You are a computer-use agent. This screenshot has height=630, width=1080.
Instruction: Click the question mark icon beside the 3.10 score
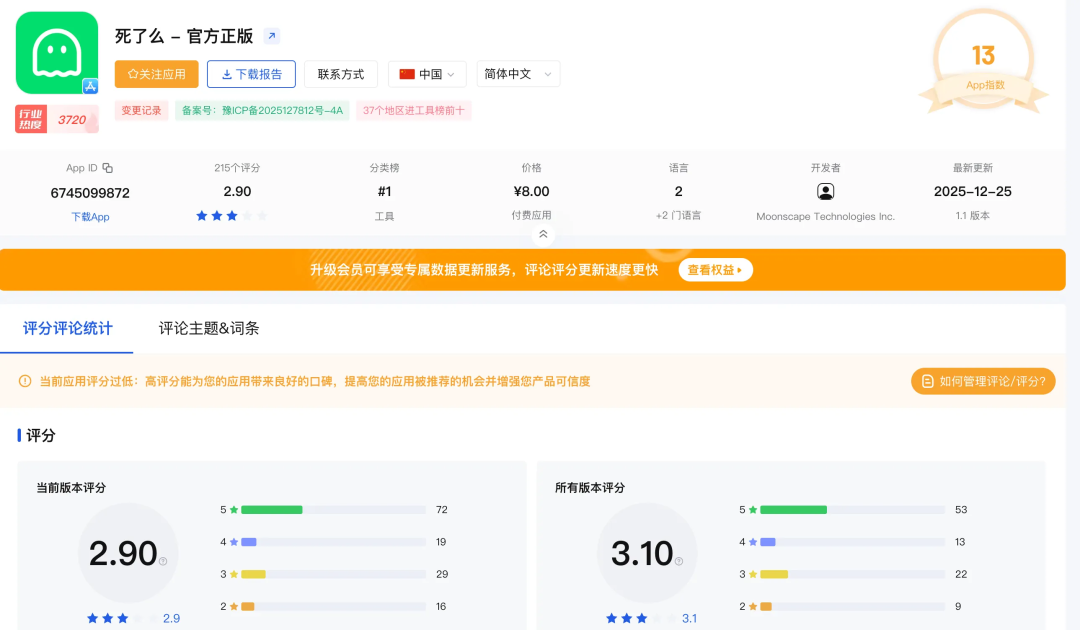(681, 561)
